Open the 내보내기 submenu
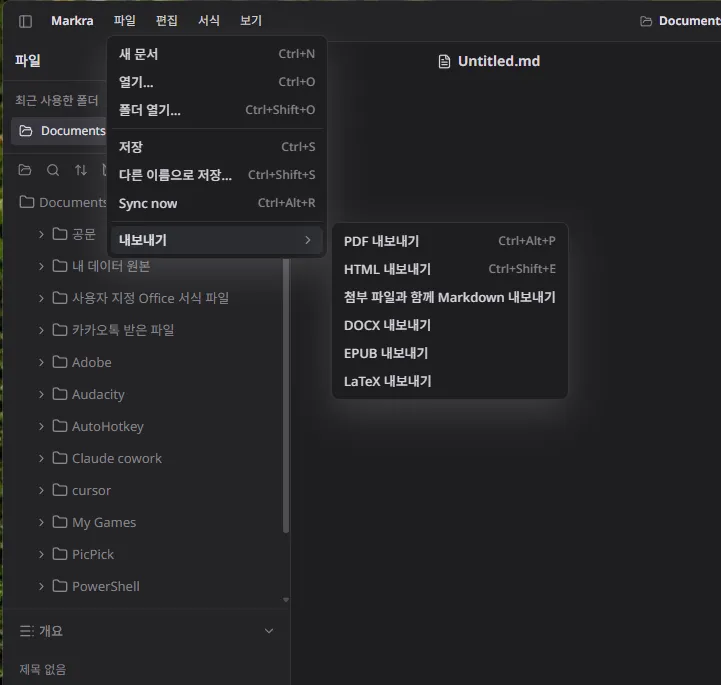 (x=217, y=240)
